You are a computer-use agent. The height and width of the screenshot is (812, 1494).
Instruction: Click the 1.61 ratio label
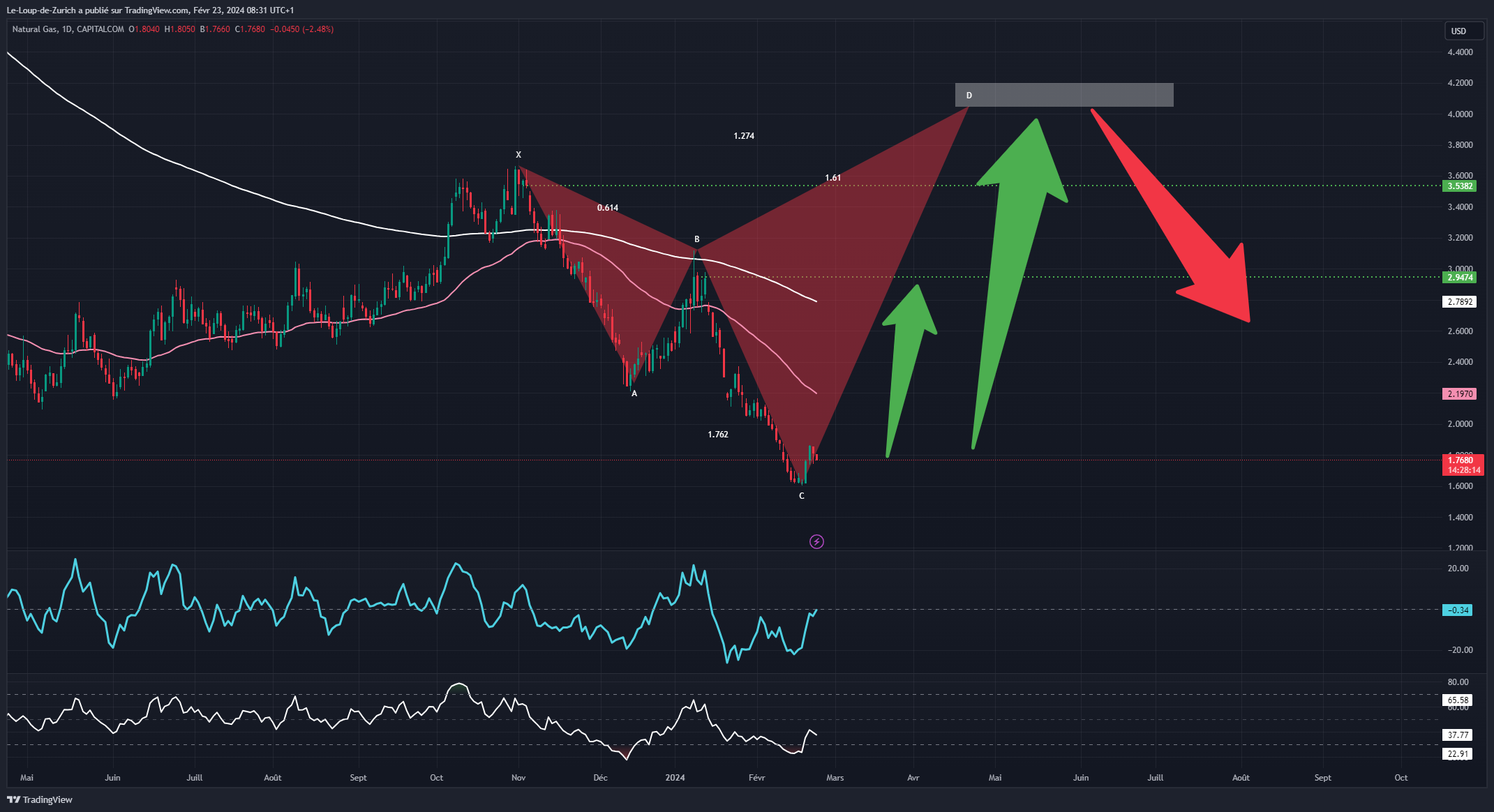(x=832, y=178)
